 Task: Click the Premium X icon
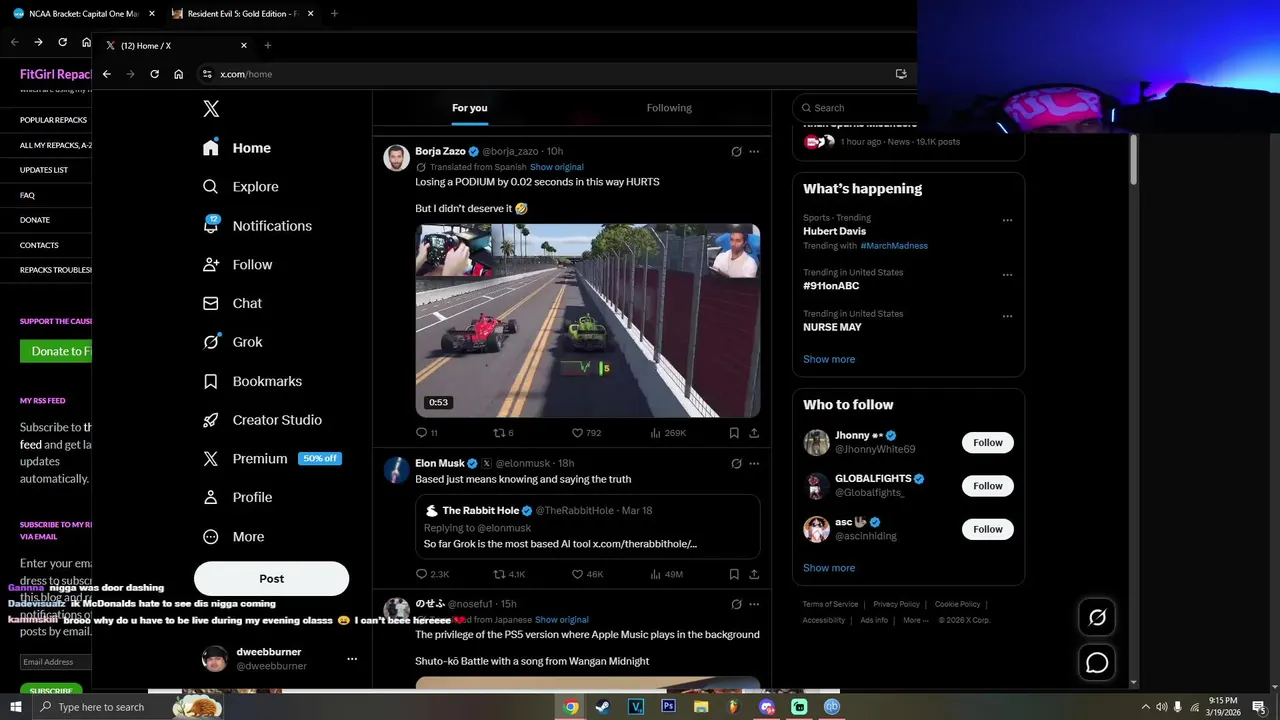coord(211,459)
